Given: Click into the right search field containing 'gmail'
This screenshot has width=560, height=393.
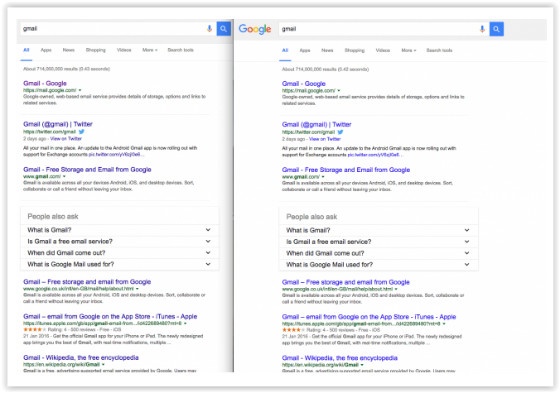Looking at the screenshot, I should pyautogui.click(x=379, y=29).
